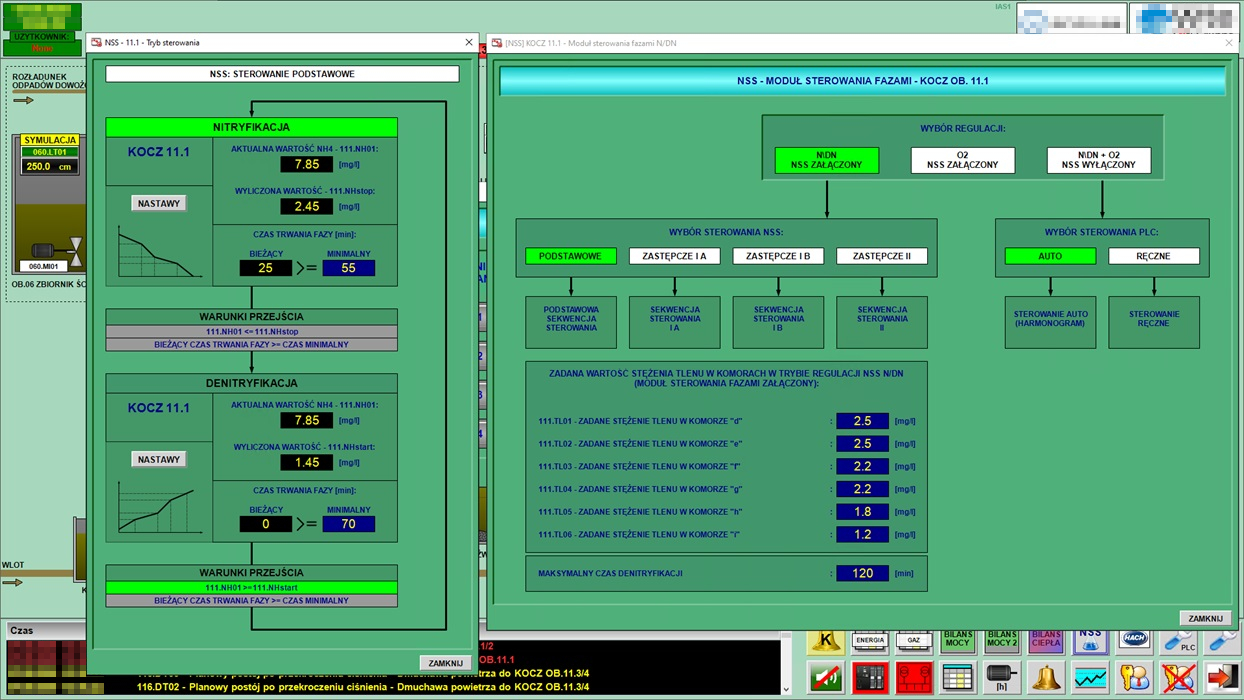Edit 111.TL02 oxygen setpoint for chamber e

tap(862, 444)
